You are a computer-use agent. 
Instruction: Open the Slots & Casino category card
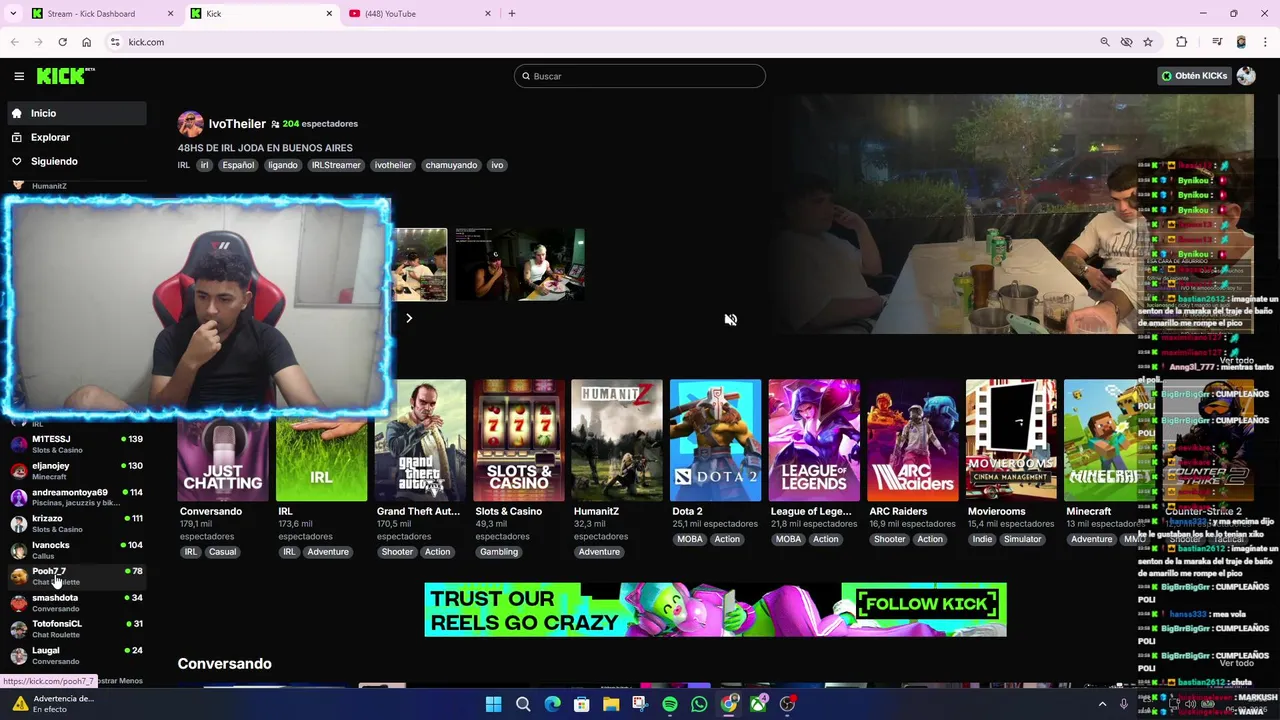coord(518,440)
